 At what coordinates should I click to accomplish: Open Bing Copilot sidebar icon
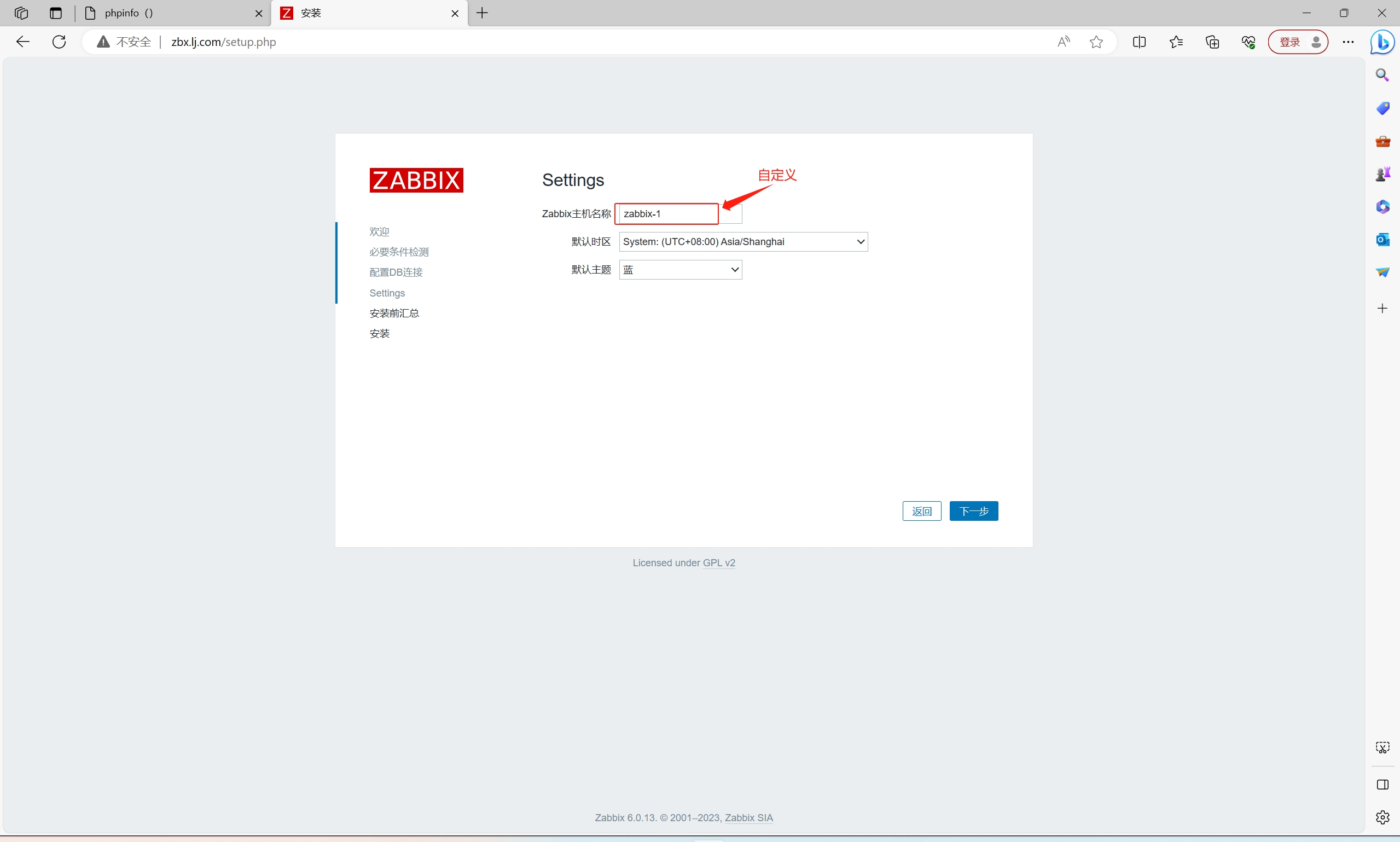[x=1382, y=43]
